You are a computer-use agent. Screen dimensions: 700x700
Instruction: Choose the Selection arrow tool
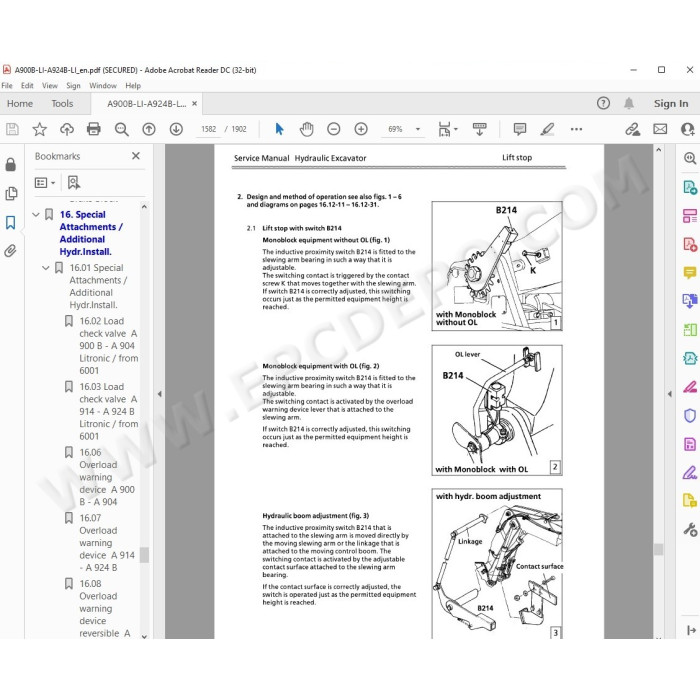pos(279,129)
